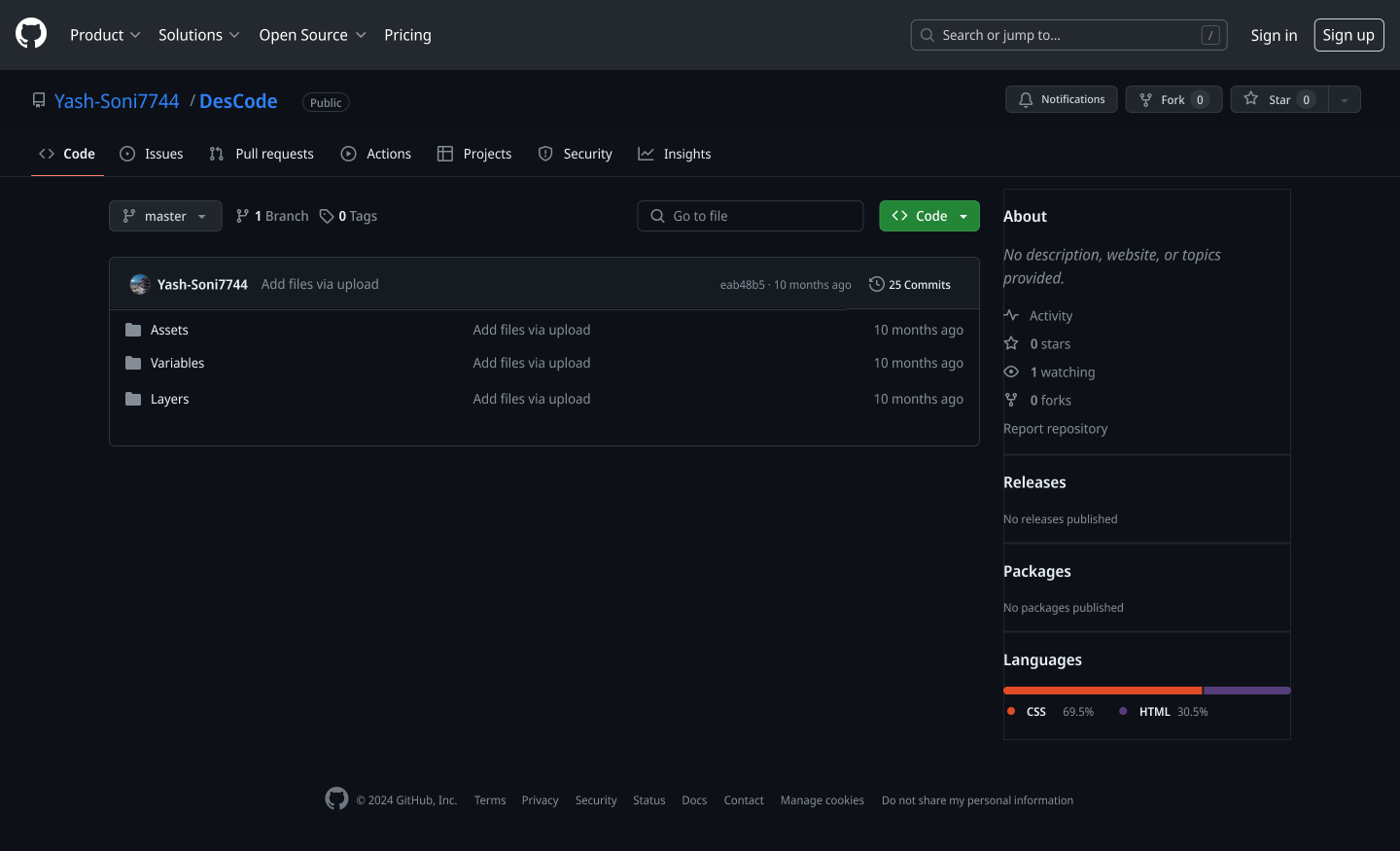This screenshot has width=1400, height=851.
Task: Open the Contact footer link
Action: click(744, 800)
